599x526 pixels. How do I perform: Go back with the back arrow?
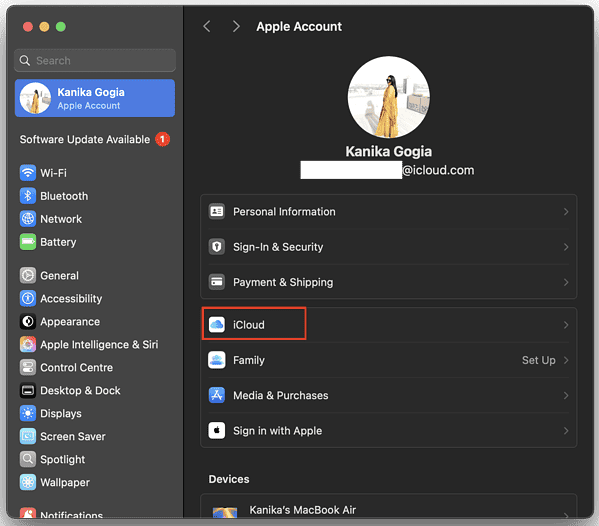(207, 26)
